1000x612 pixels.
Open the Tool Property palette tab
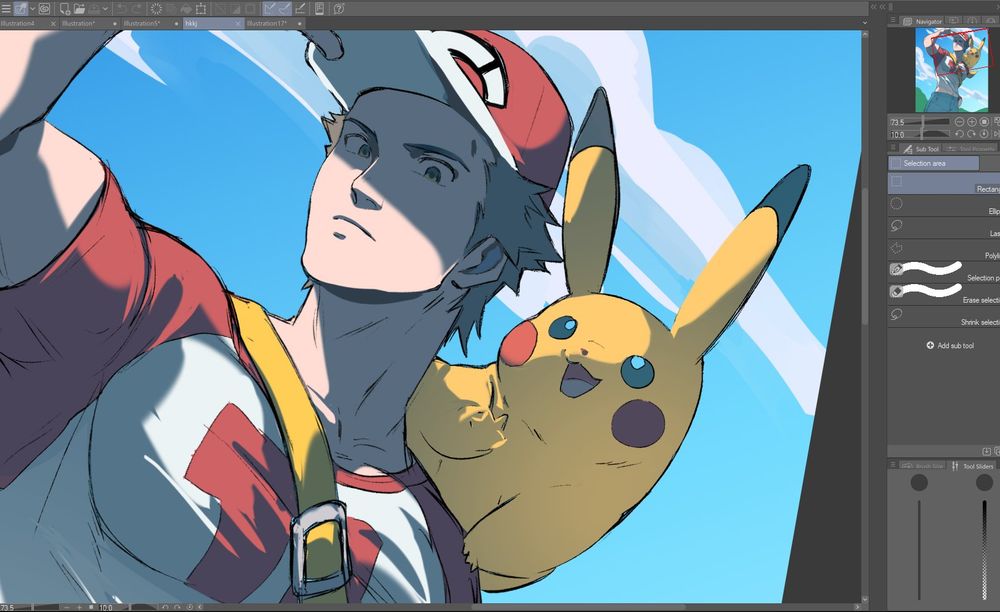tap(971, 148)
